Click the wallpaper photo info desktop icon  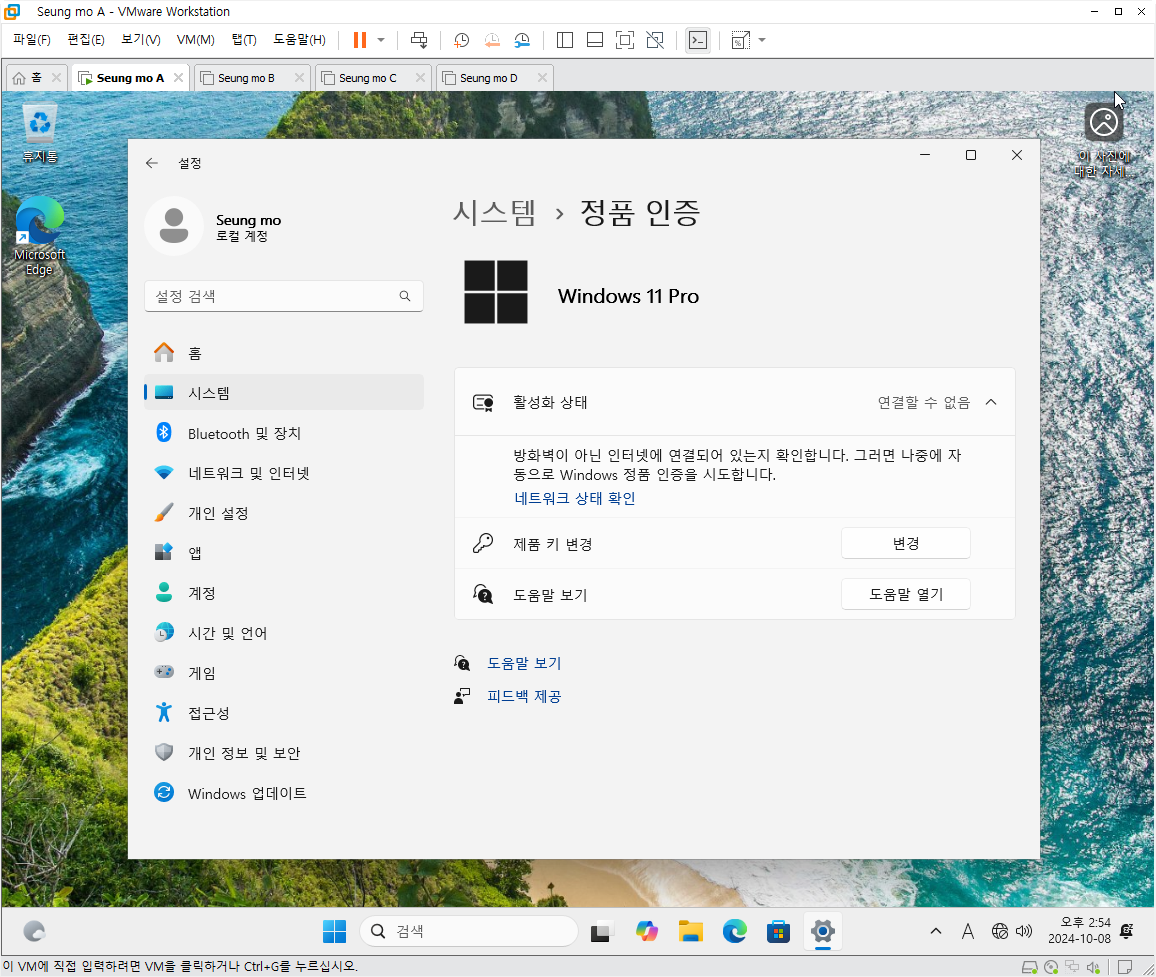click(x=1104, y=139)
